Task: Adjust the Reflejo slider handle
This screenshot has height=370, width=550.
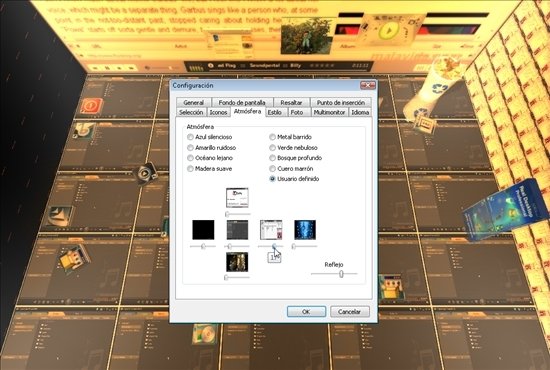Action: tap(341, 274)
